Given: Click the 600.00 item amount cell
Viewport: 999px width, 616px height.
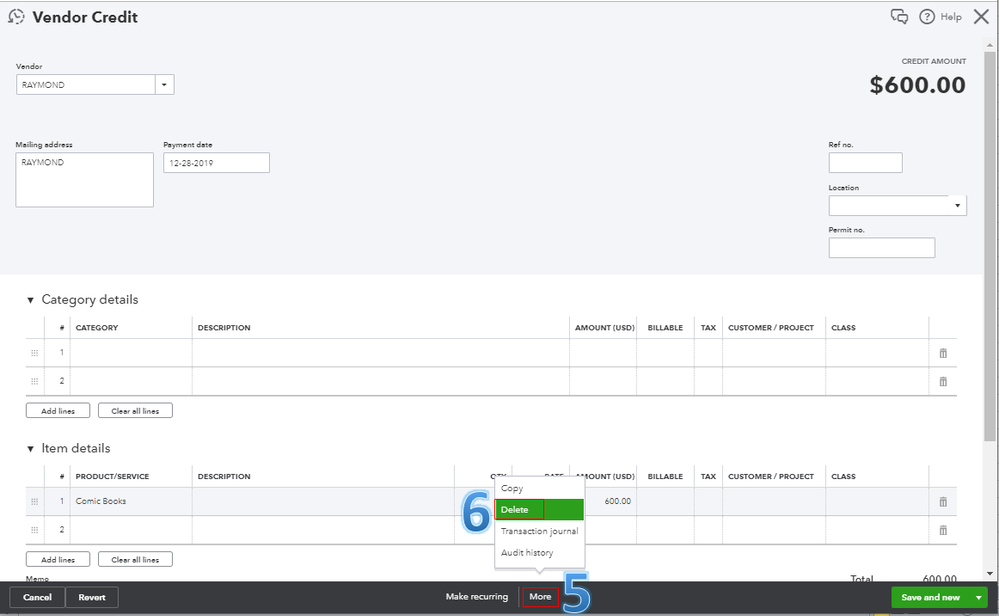Looking at the screenshot, I should [x=609, y=502].
